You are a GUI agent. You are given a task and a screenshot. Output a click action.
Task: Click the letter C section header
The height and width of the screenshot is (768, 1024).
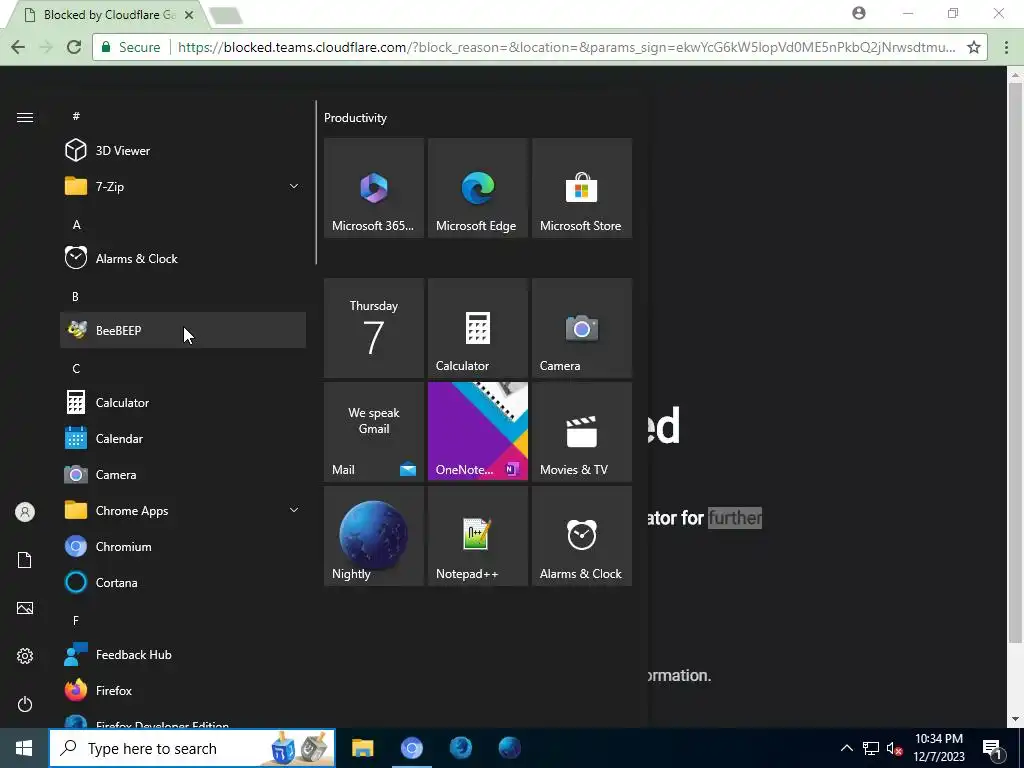click(76, 369)
